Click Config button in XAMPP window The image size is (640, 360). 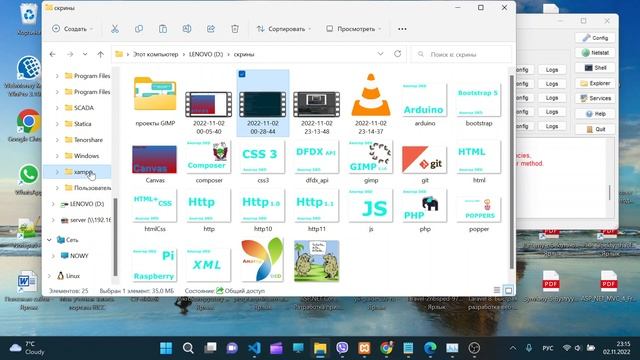click(x=595, y=38)
